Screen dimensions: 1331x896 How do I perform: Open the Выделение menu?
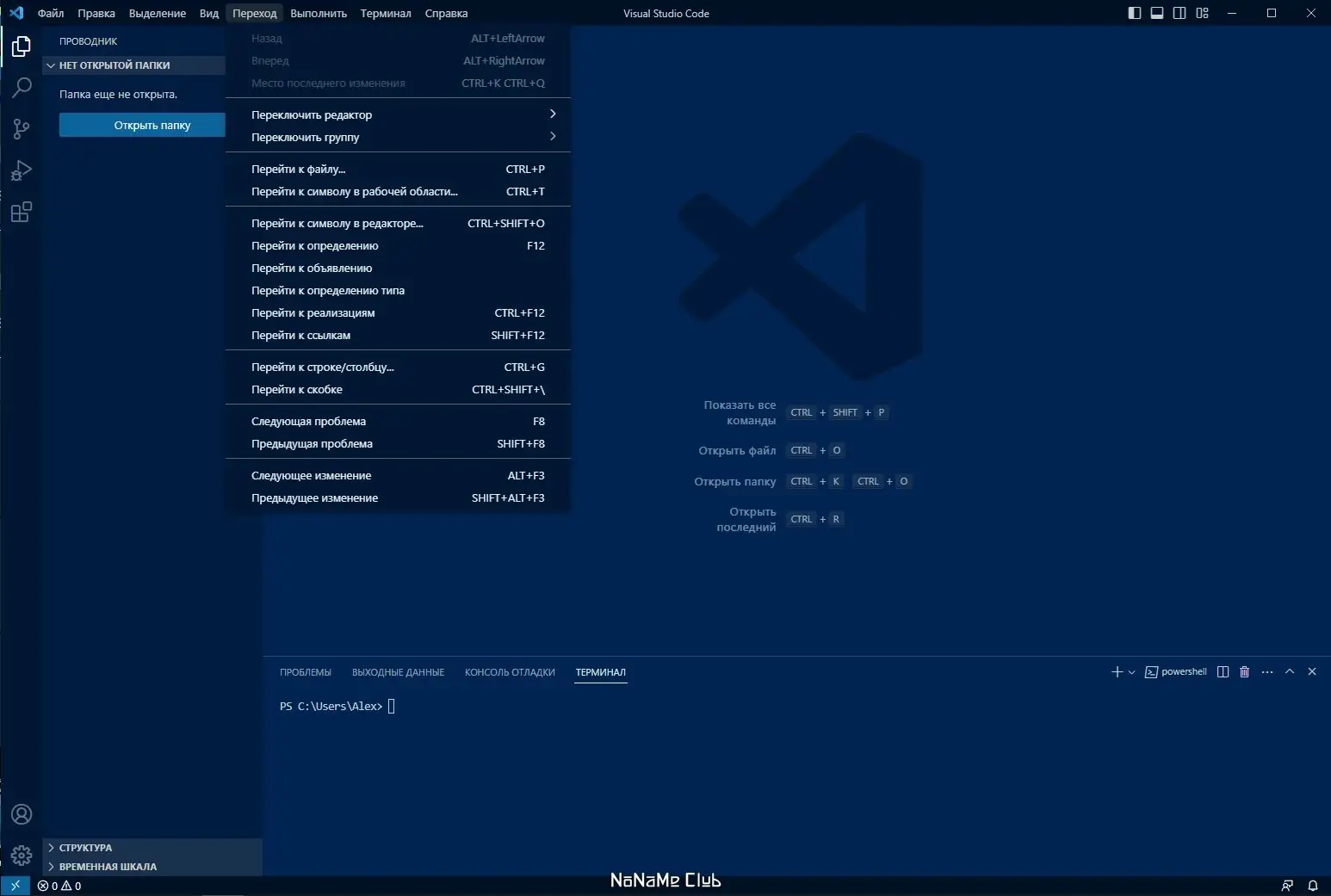(x=158, y=13)
